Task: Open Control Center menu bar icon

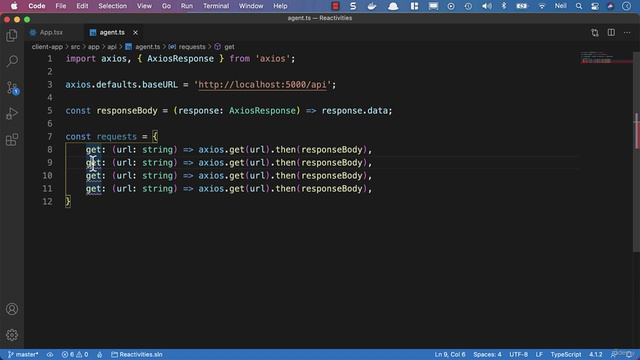Action: click(595, 6)
